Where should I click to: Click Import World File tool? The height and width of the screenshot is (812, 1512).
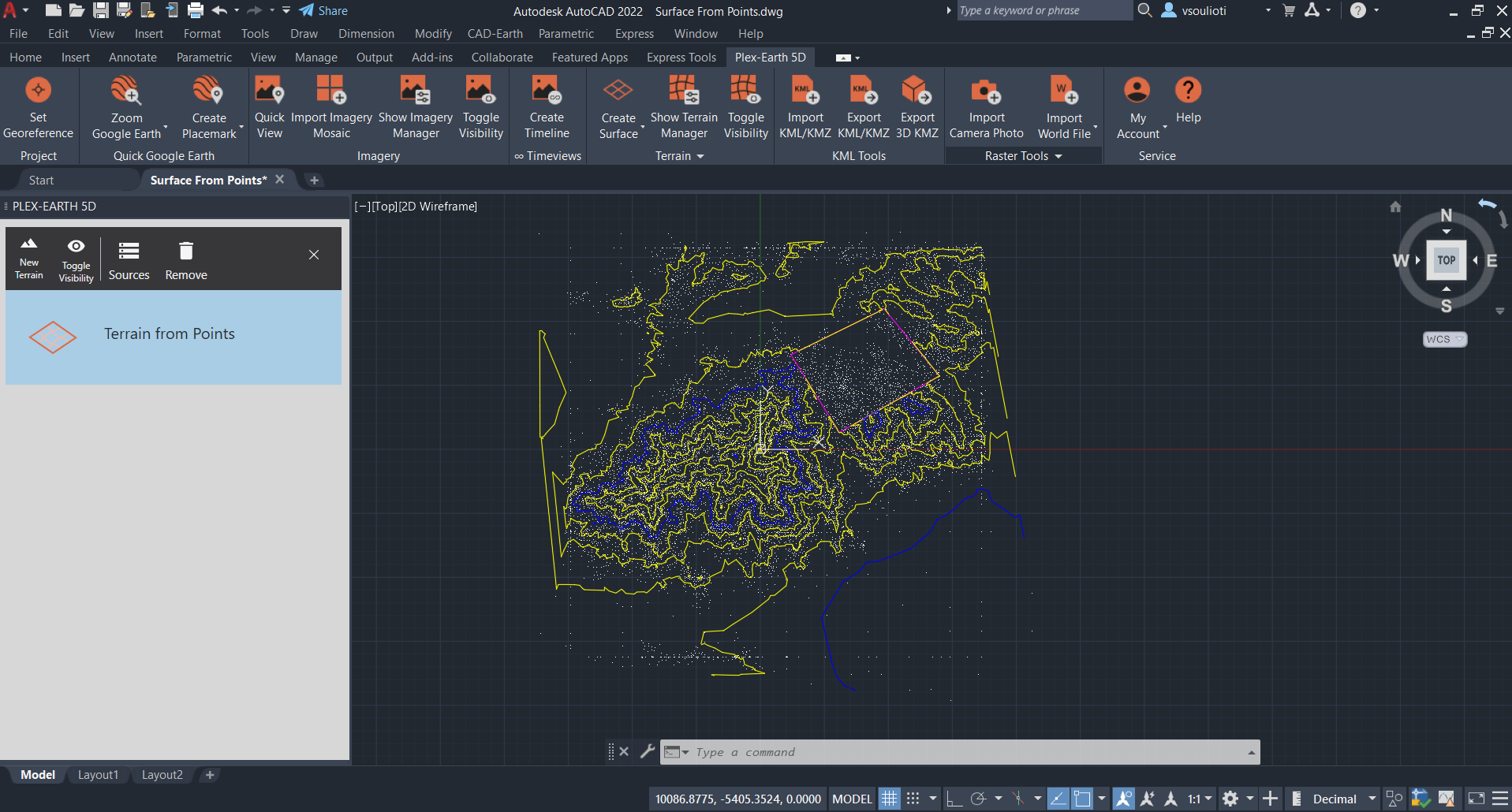(x=1064, y=108)
